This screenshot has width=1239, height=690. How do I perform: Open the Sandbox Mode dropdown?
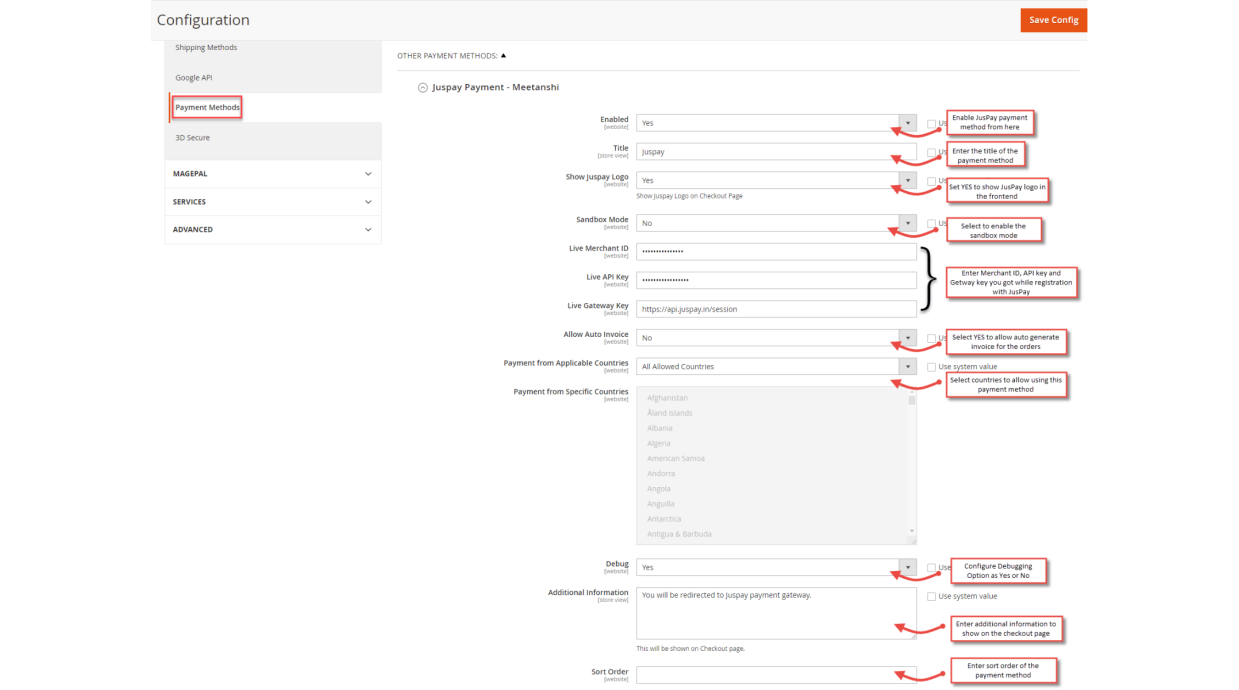[776, 223]
